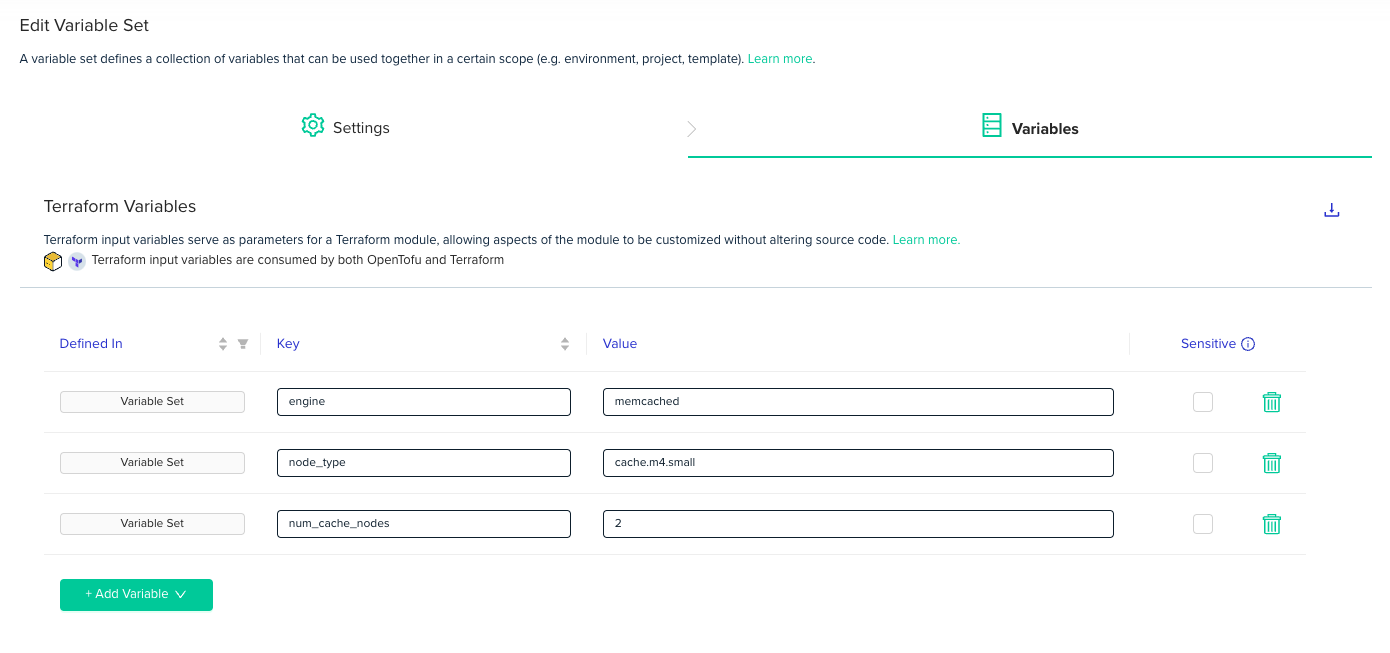Switch to the Settings step tab
This screenshot has height=653, width=1390.
click(346, 128)
